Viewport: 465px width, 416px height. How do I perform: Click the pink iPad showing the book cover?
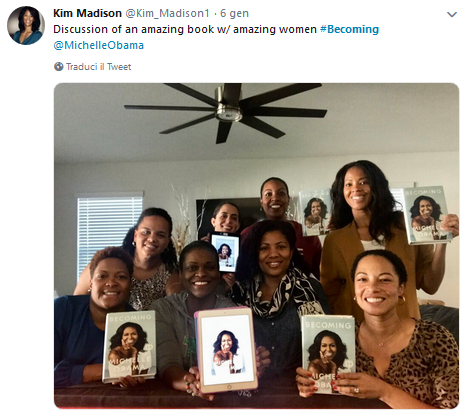(x=226, y=350)
